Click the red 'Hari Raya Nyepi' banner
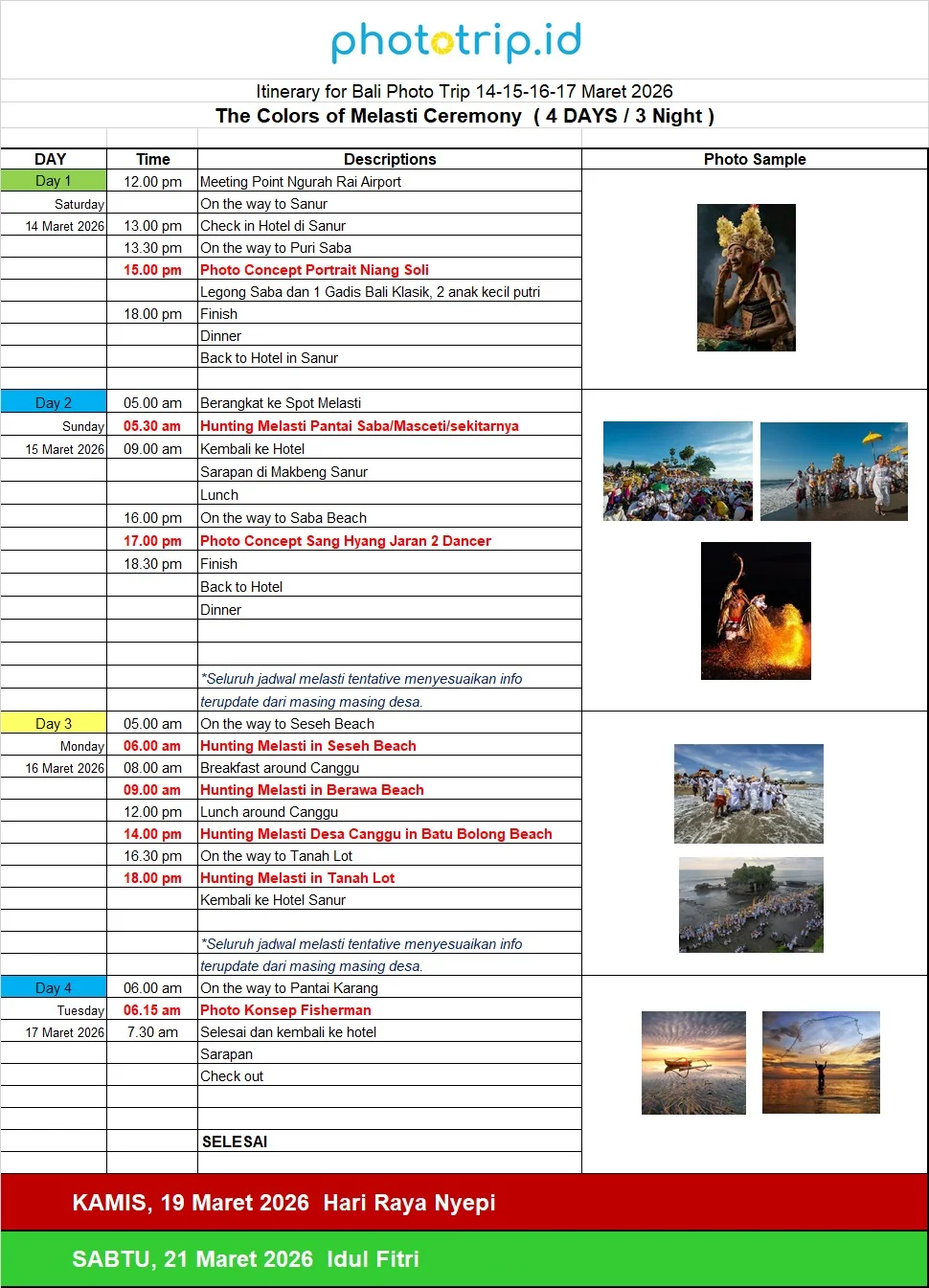This screenshot has width=929, height=1288. (464, 1202)
